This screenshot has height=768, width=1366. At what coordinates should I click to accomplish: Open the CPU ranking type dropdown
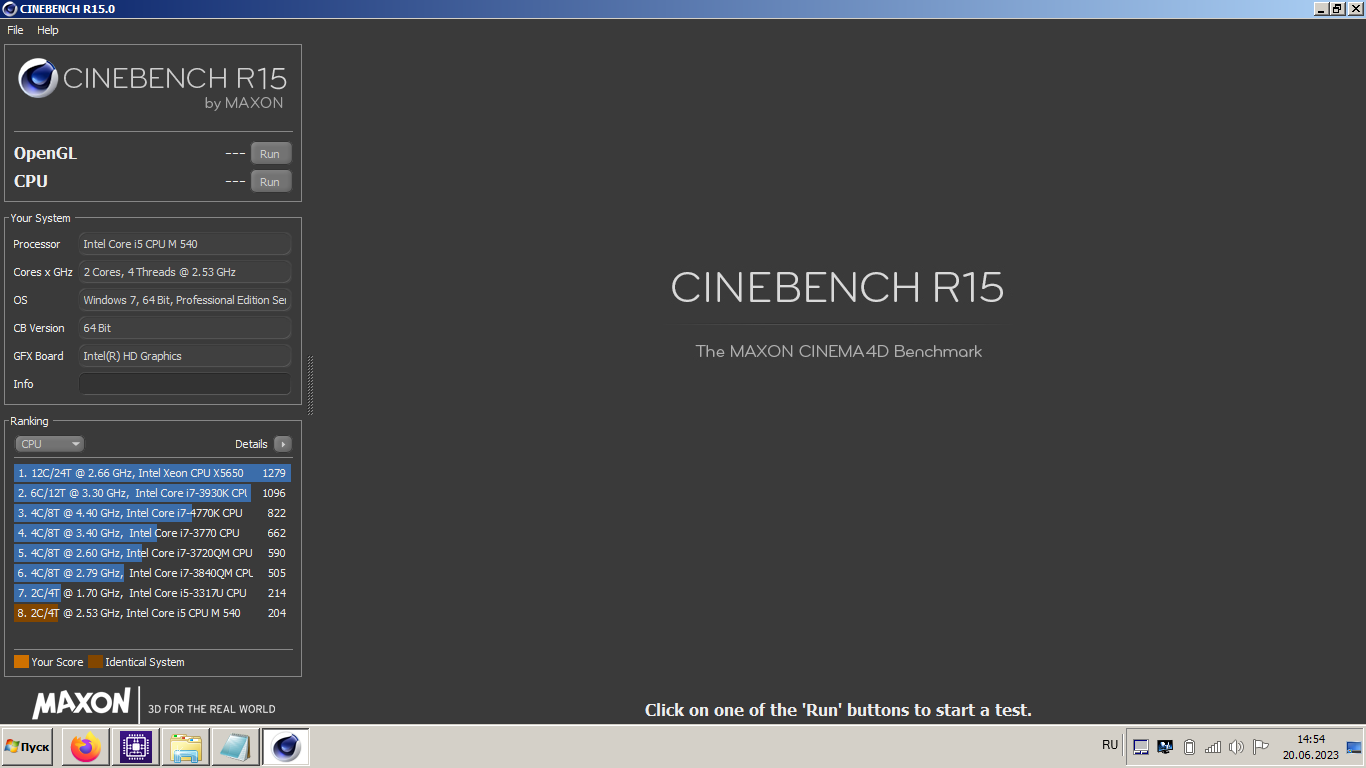click(x=50, y=444)
